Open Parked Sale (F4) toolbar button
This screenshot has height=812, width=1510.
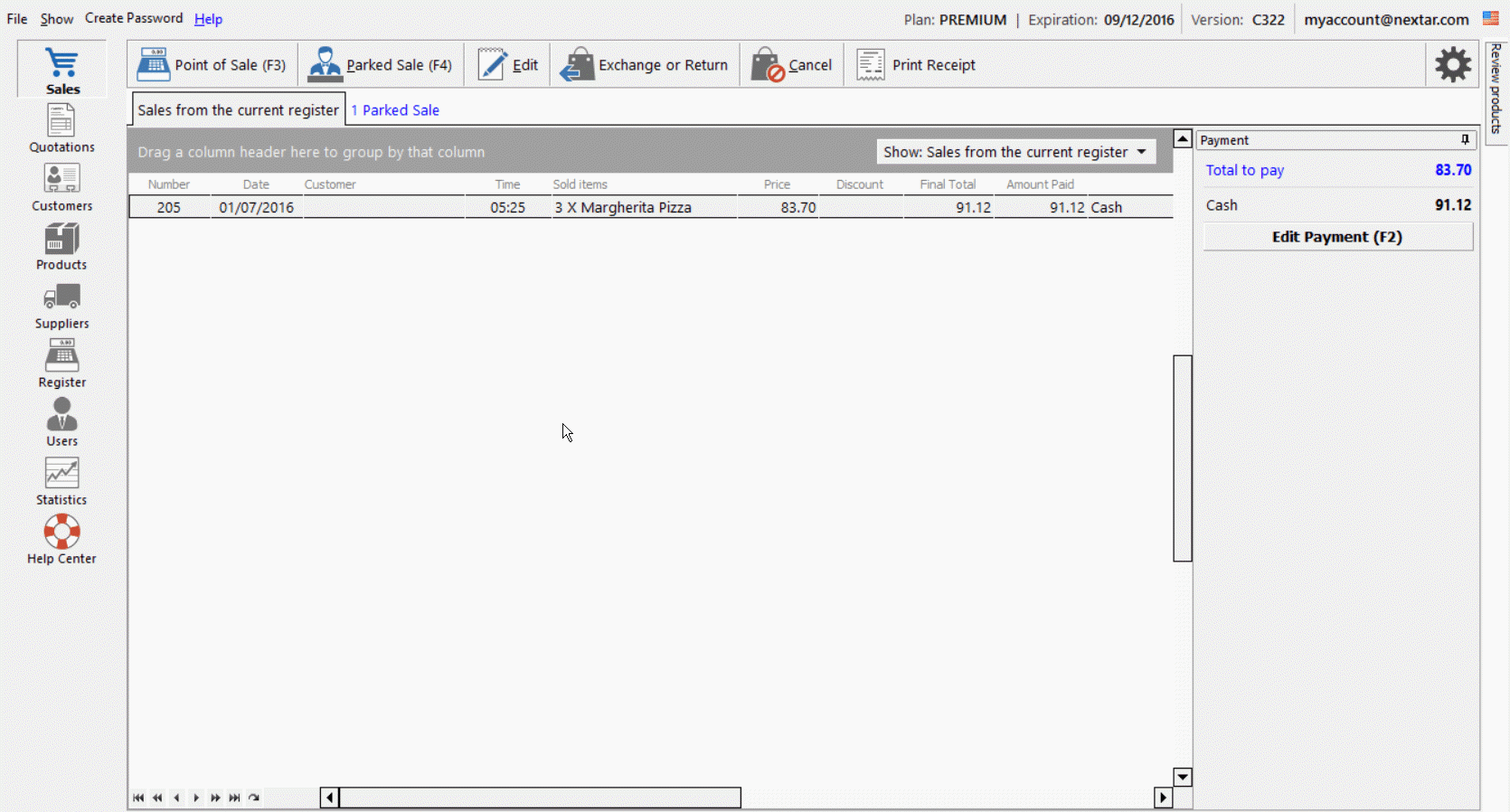pyautogui.click(x=380, y=65)
